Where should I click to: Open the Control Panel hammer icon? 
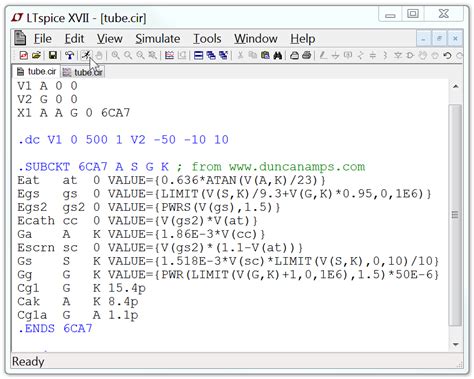(x=70, y=55)
